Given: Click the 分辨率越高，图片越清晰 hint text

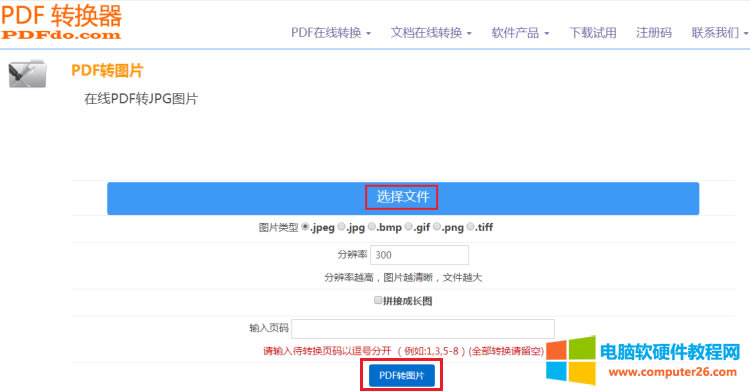Looking at the screenshot, I should [x=403, y=277].
